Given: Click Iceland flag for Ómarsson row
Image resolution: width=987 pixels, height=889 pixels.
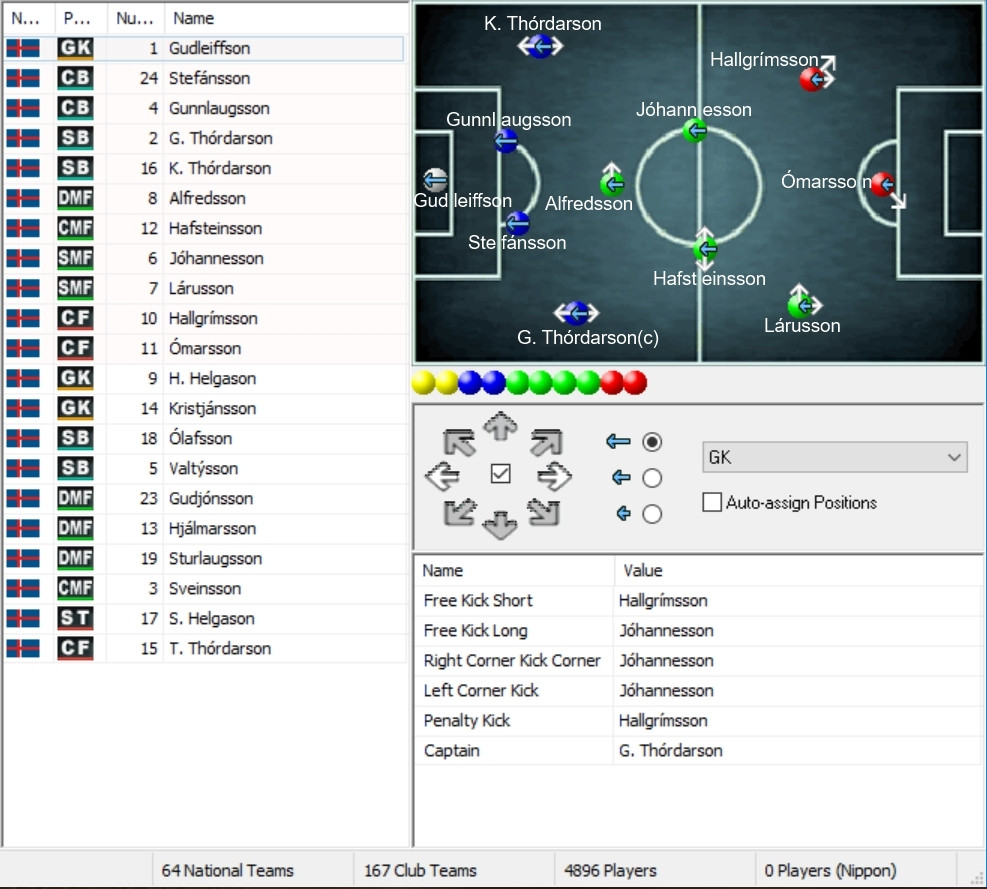Looking at the screenshot, I should (23, 348).
